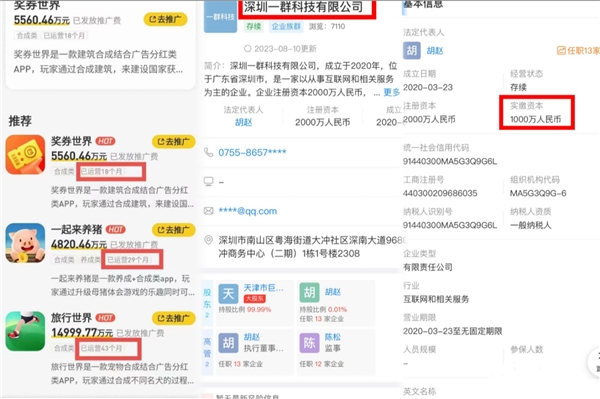This screenshot has height=399, width=600.
Task: Click the 4820.46万元 amount
Action: (x=79, y=244)
